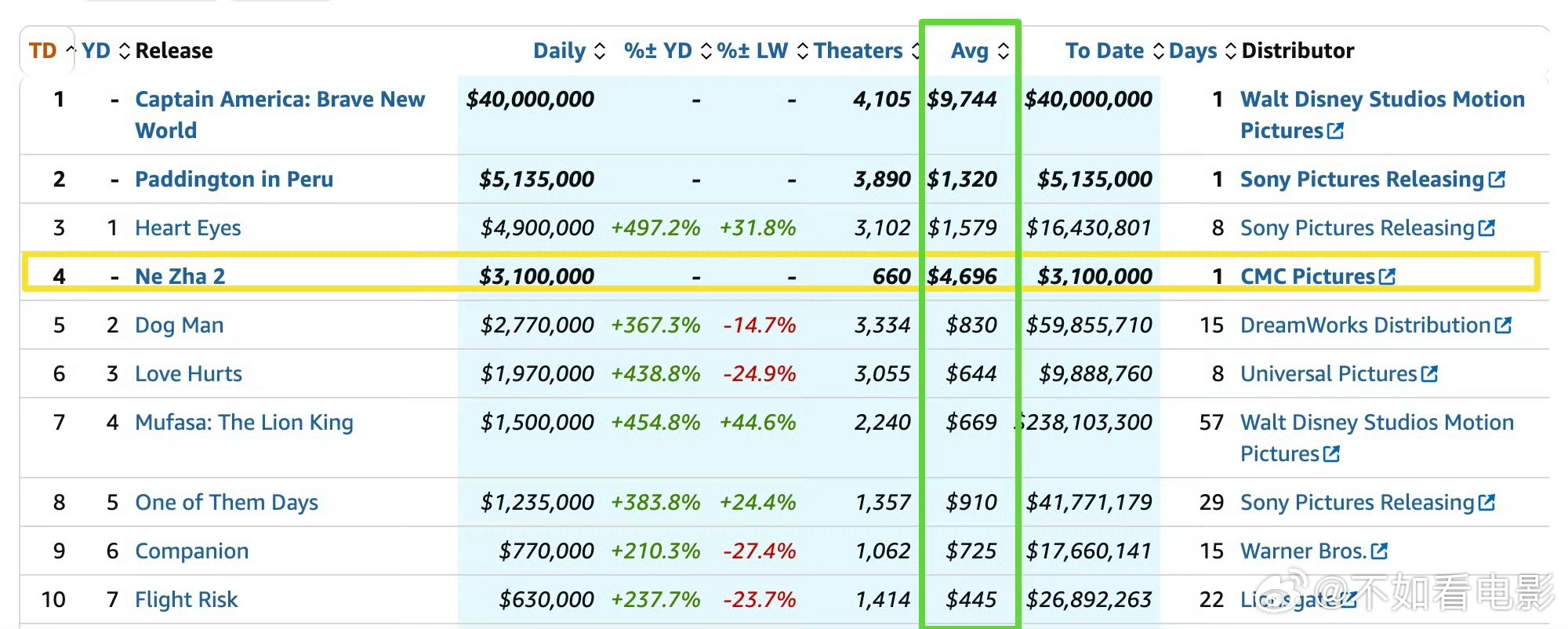Open Heart Eyes release page
Viewport: 1568px width, 629px height.
187,228
